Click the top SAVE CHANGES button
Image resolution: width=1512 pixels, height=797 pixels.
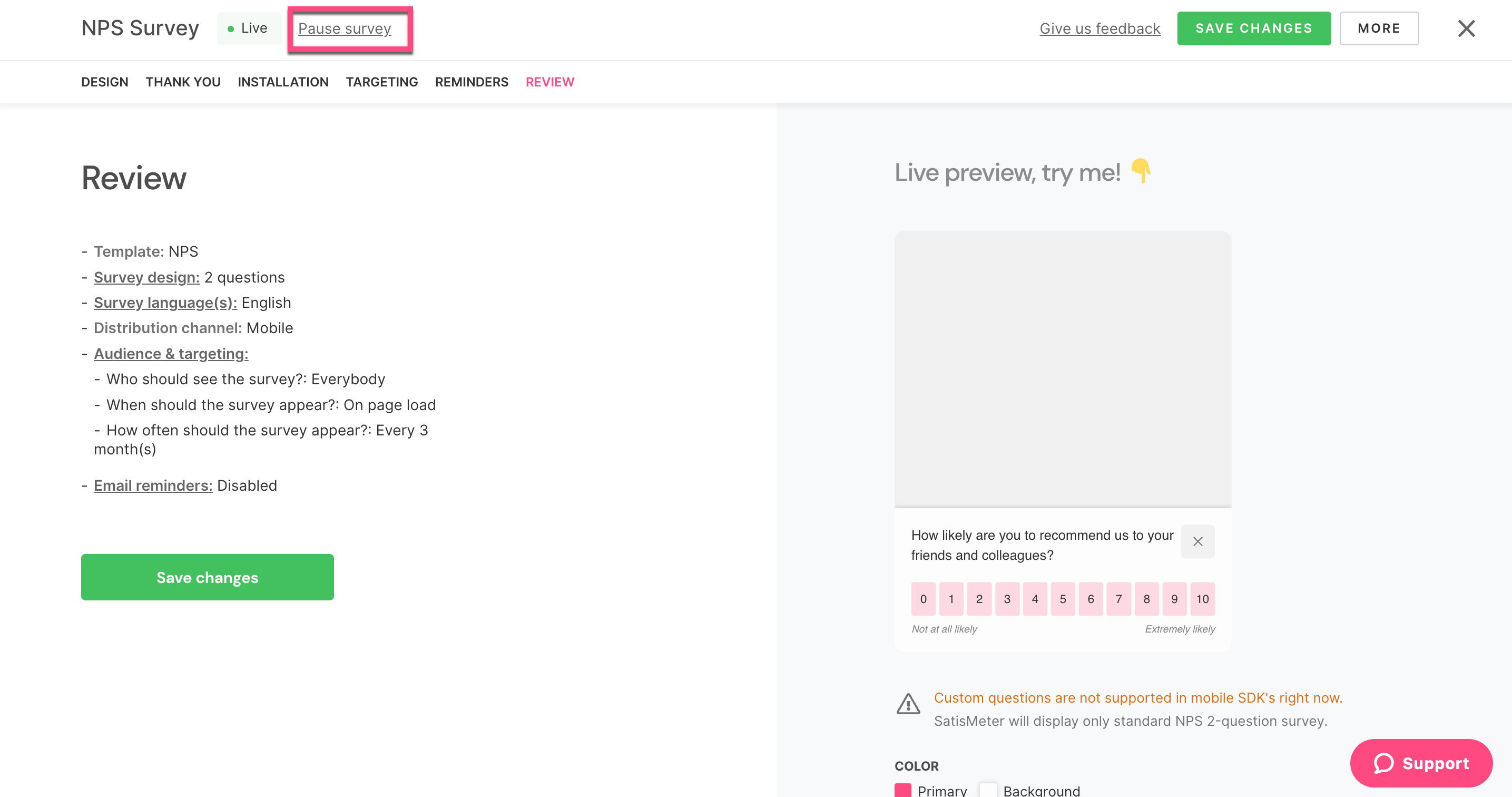point(1254,28)
